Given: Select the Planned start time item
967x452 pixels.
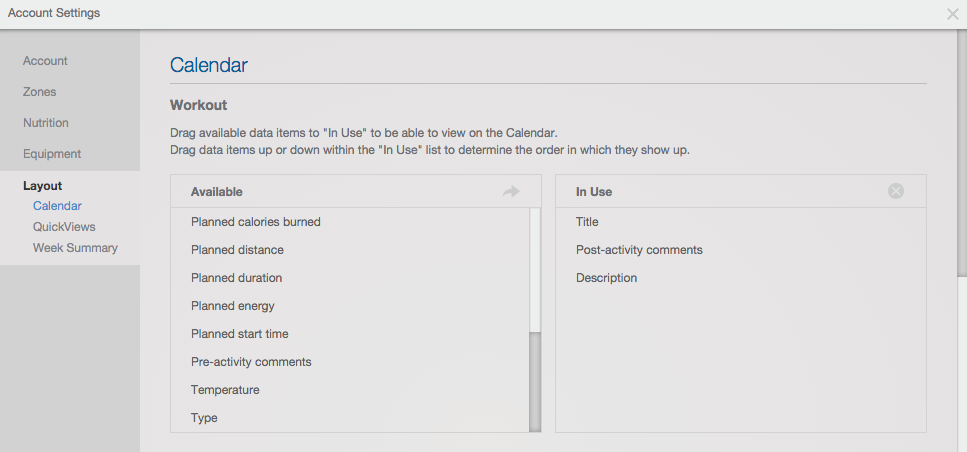Looking at the screenshot, I should (x=350, y=334).
